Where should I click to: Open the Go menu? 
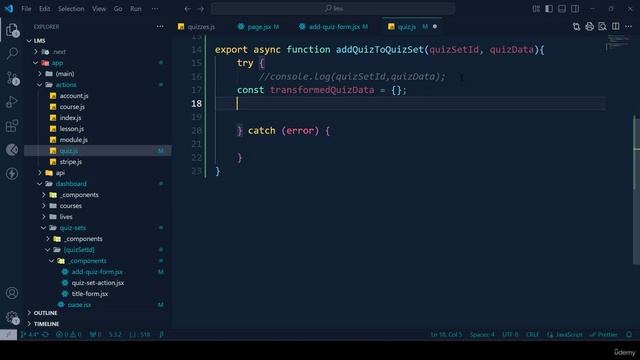tap(118, 9)
